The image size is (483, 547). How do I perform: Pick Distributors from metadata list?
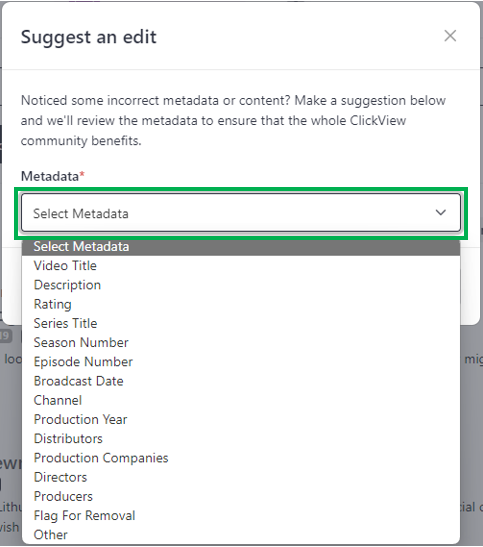coord(241,439)
